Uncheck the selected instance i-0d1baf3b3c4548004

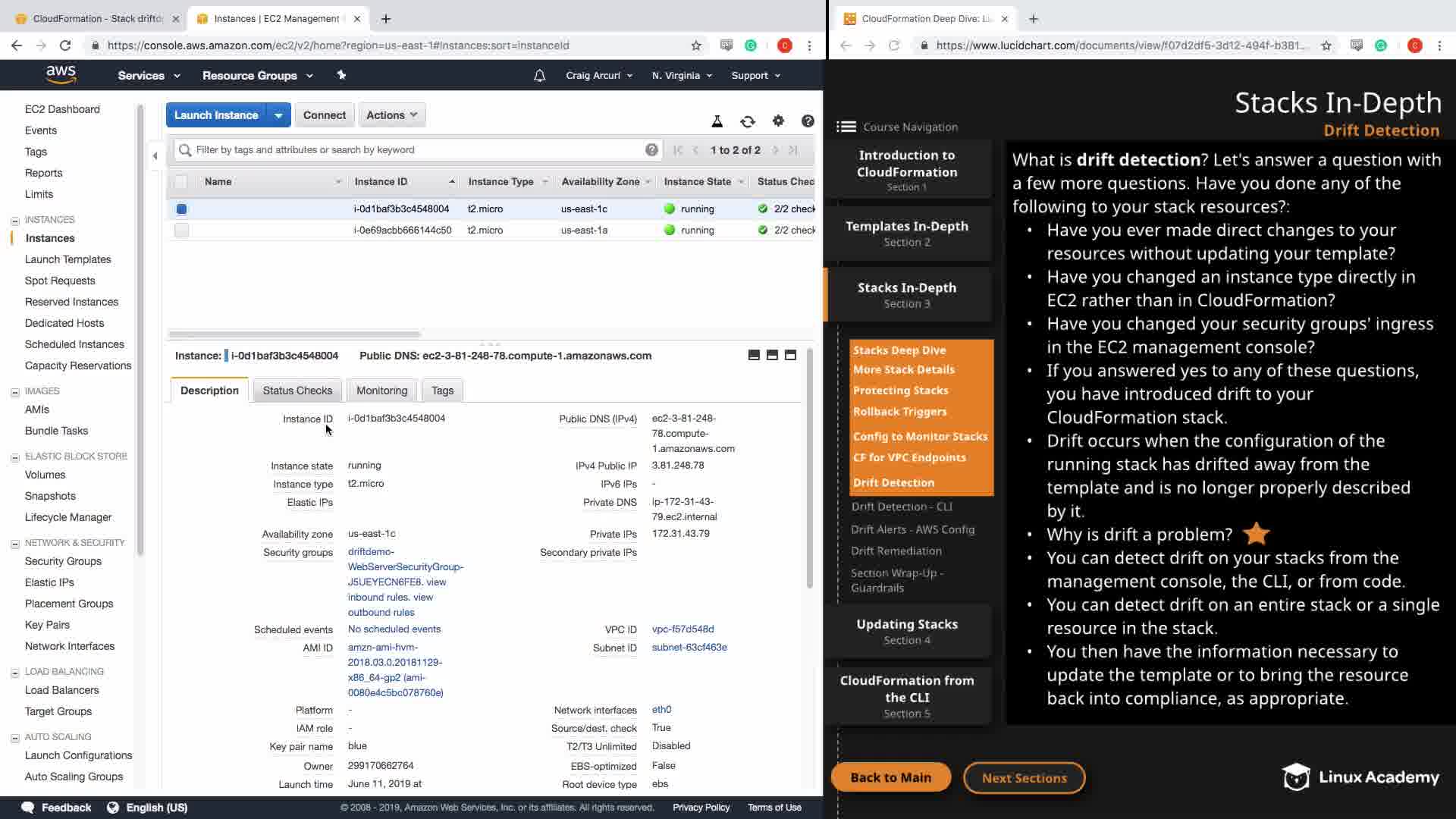point(181,209)
